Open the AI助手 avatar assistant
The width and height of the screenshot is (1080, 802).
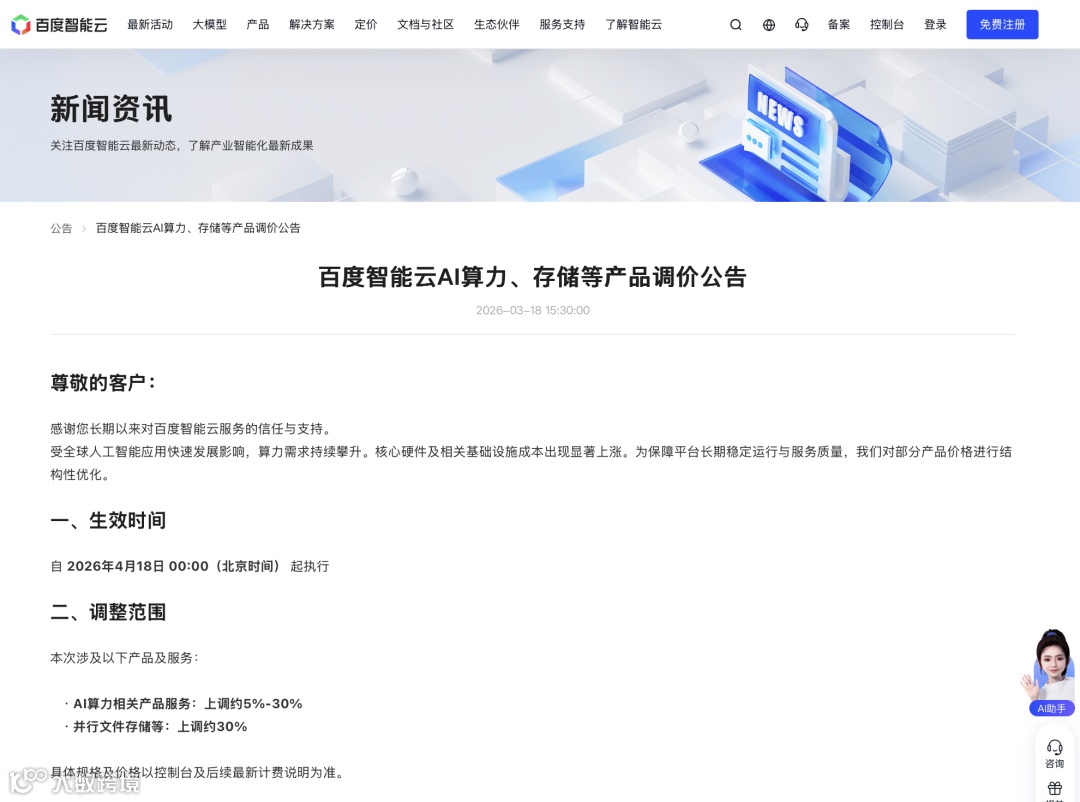click(1052, 672)
